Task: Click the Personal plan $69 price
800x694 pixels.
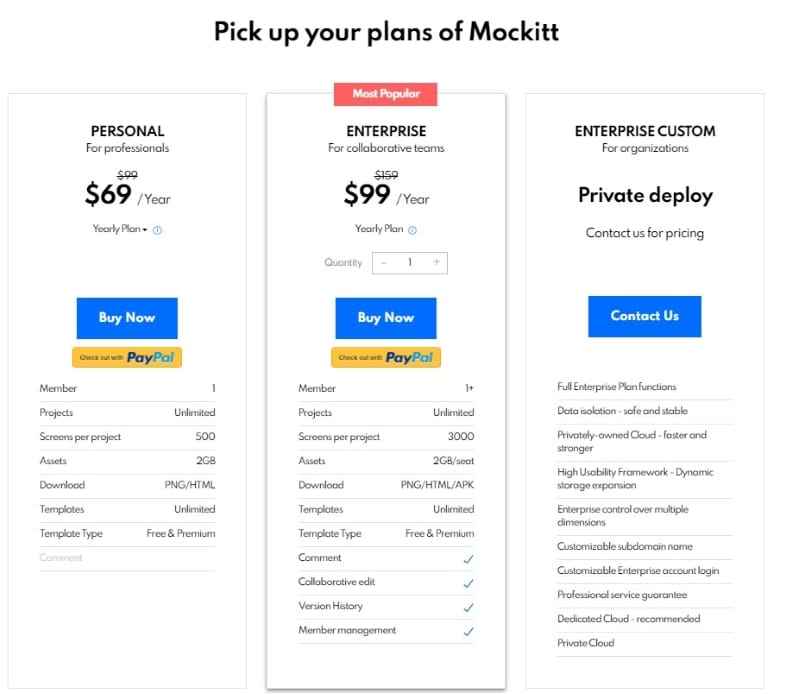Action: (108, 195)
